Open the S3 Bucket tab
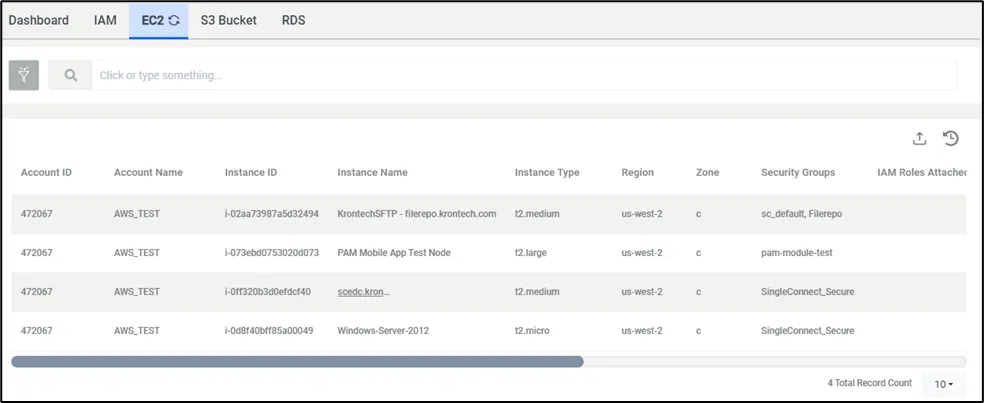The width and height of the screenshot is (984, 403). coord(228,20)
